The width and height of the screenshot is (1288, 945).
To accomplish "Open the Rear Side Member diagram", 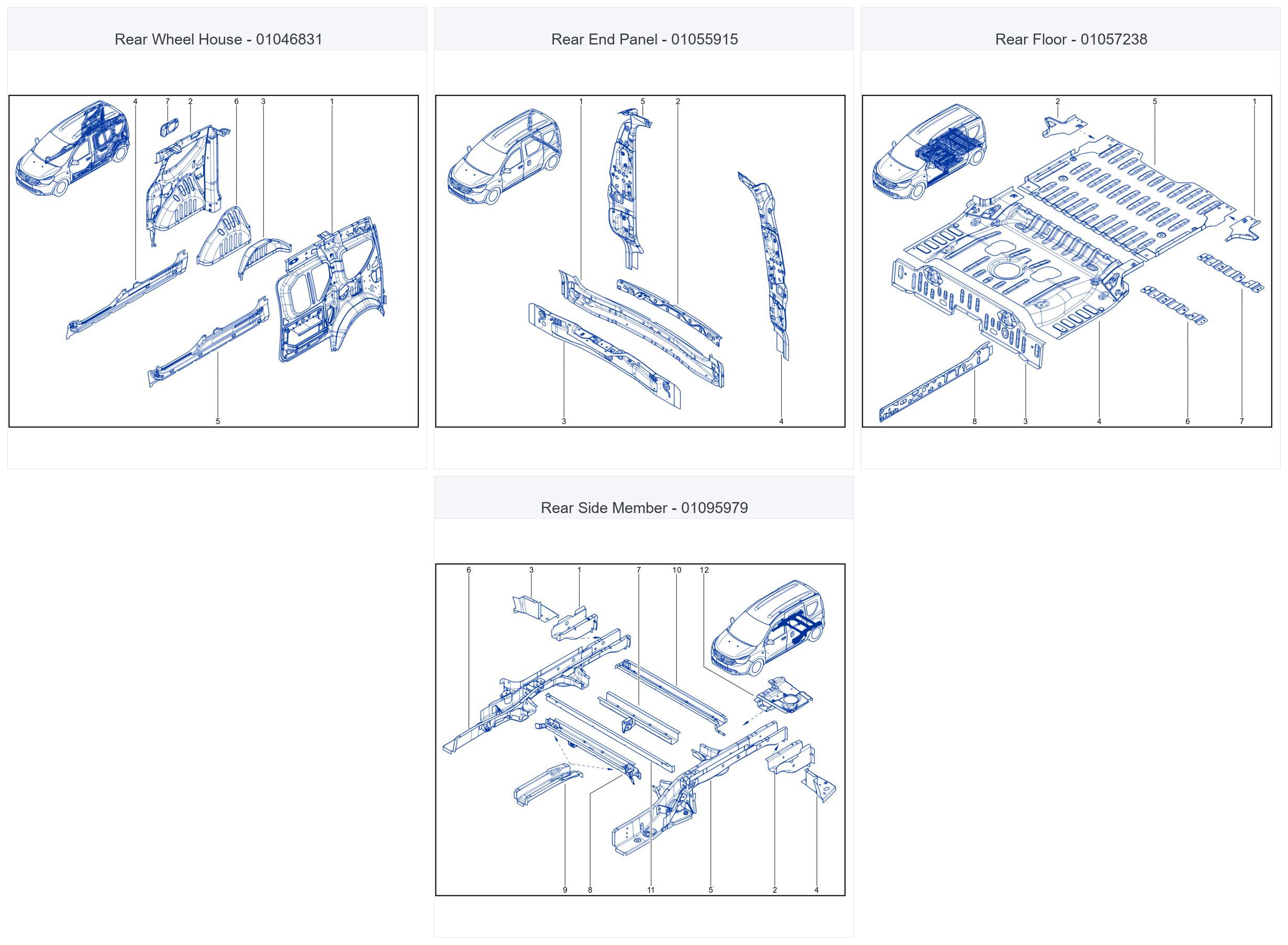I will [x=640, y=729].
